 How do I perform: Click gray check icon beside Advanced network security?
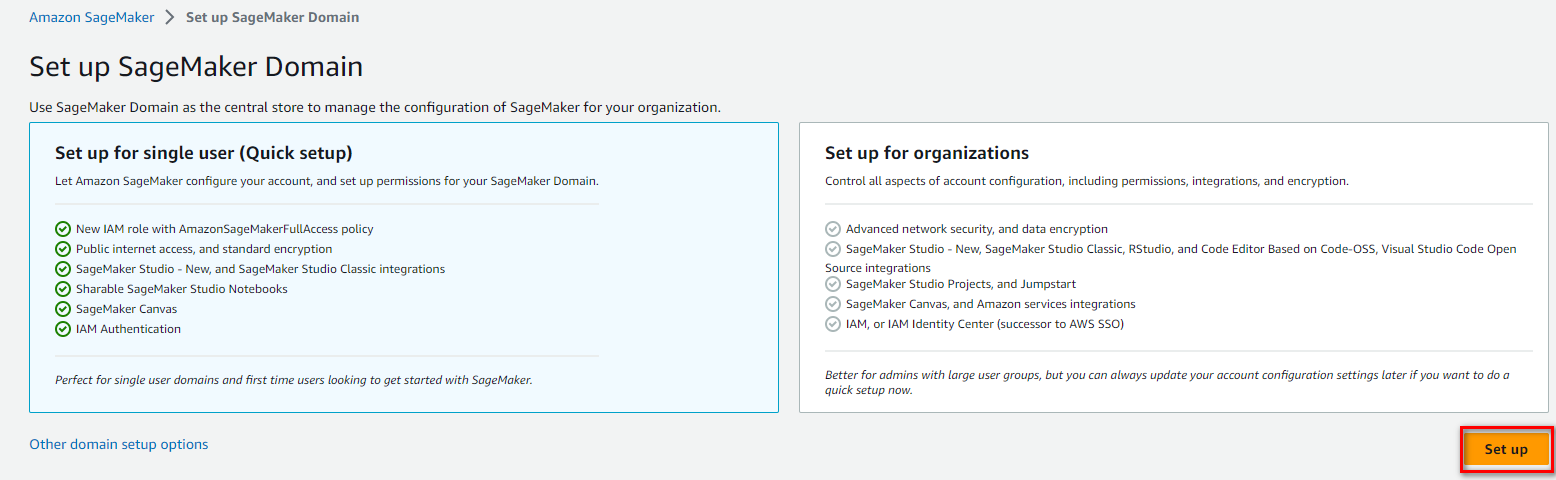click(x=833, y=229)
